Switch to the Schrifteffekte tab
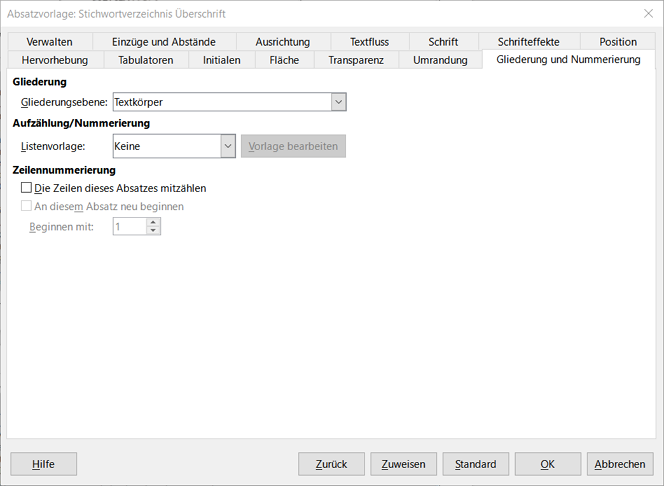 point(528,42)
